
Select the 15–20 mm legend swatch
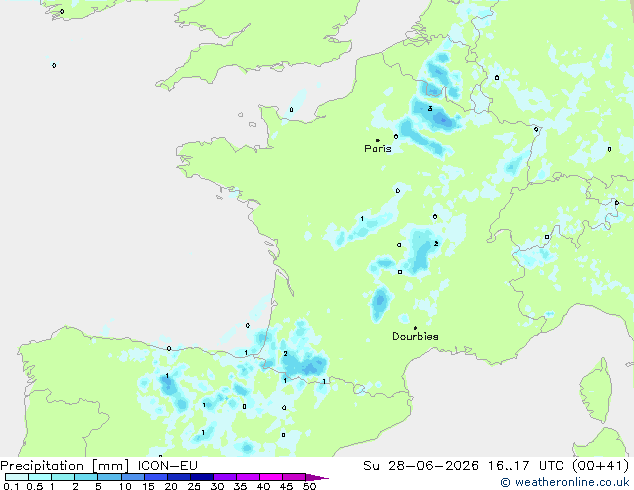156,477
